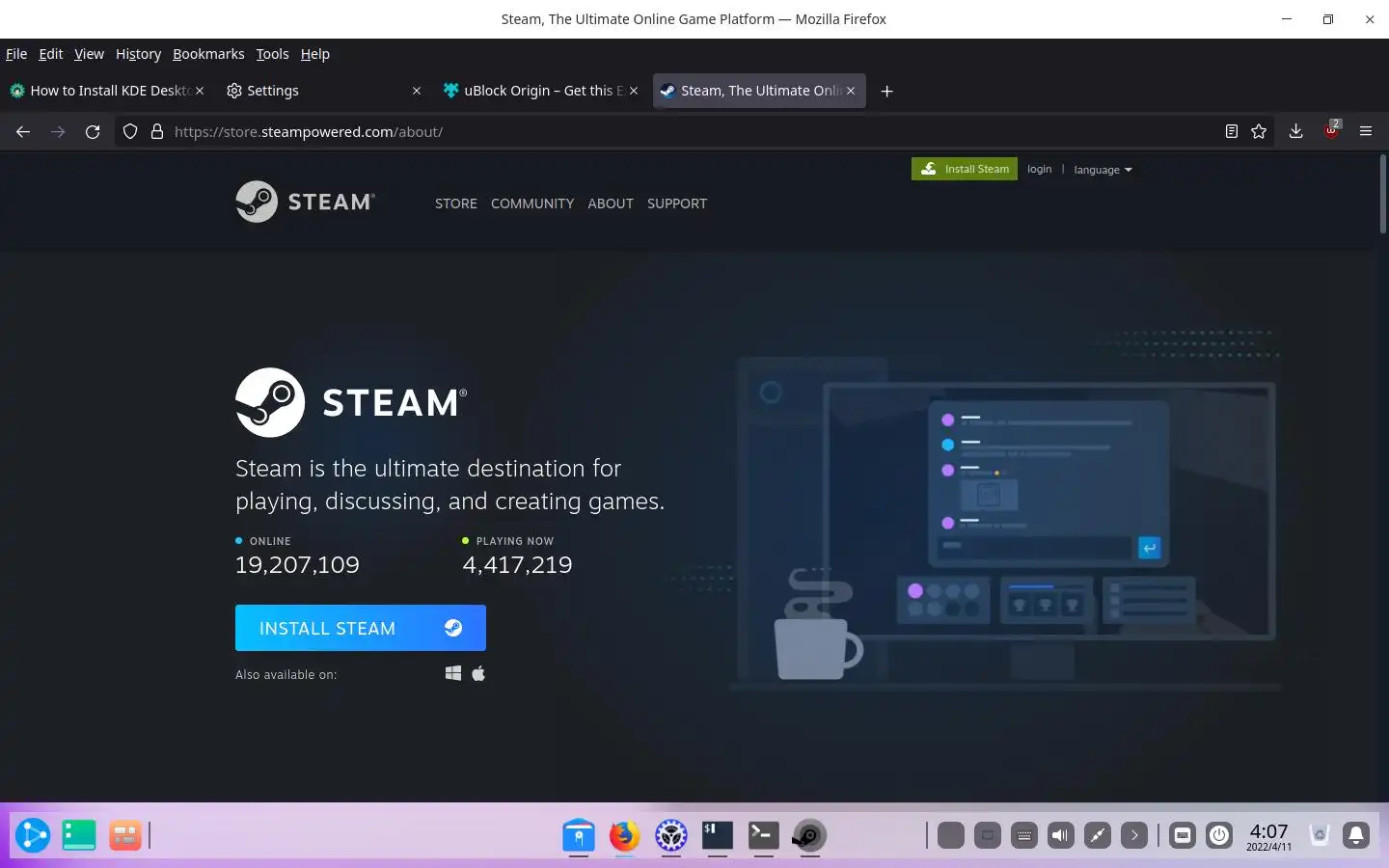Open a new tab with plus button
Image resolution: width=1389 pixels, height=868 pixels.
click(887, 91)
